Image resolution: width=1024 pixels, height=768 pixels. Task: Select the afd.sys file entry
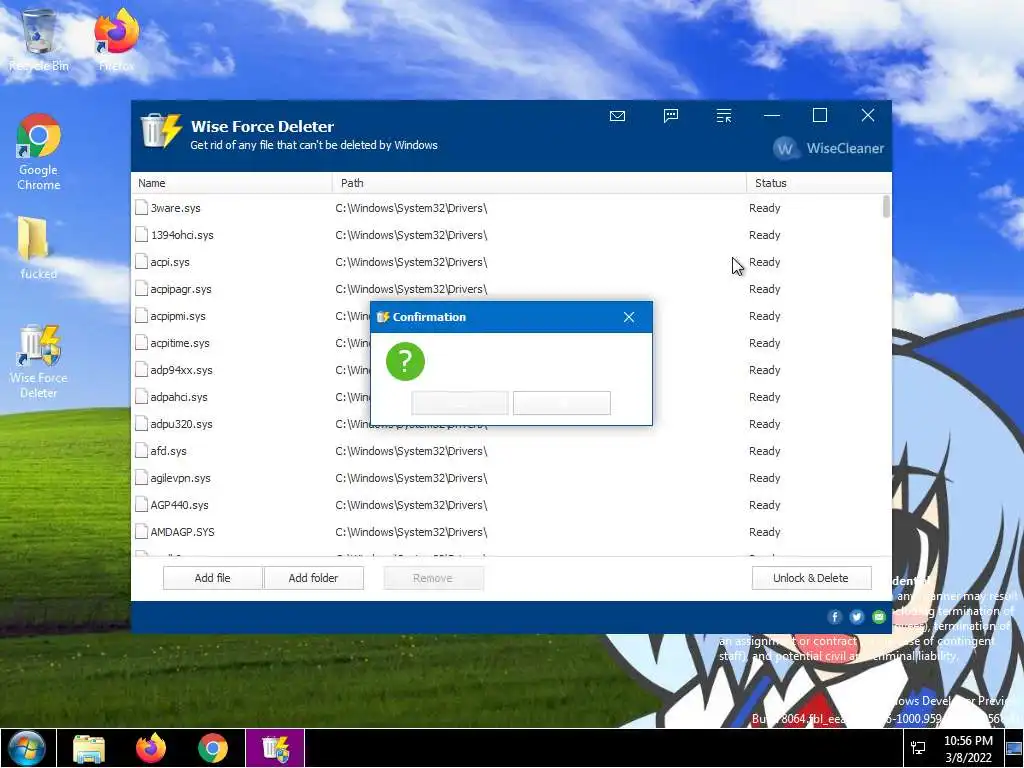(x=507, y=451)
